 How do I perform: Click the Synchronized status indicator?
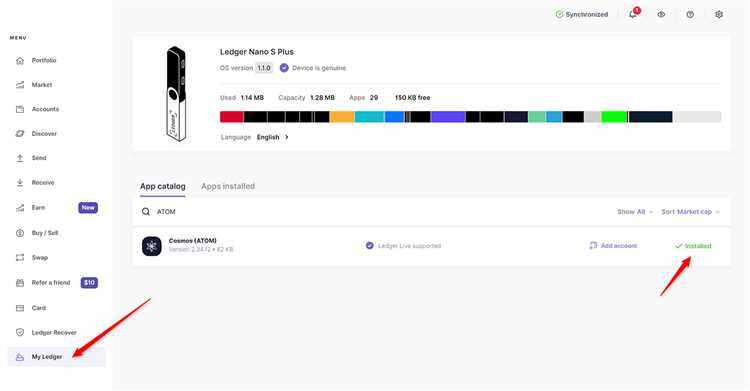582,14
